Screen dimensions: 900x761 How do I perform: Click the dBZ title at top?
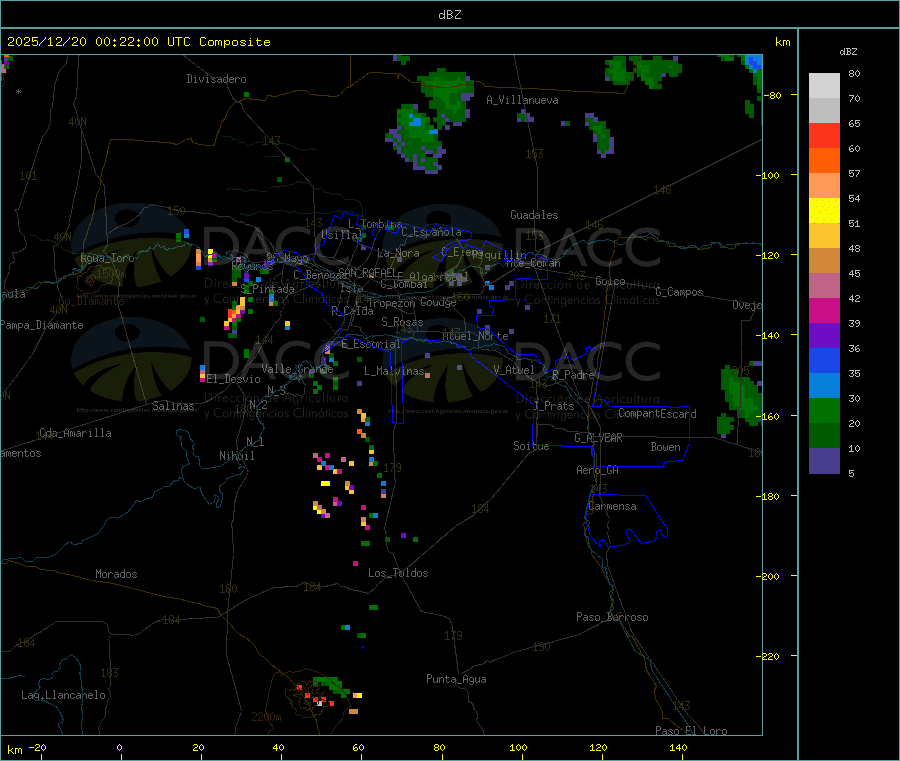pyautogui.click(x=449, y=15)
